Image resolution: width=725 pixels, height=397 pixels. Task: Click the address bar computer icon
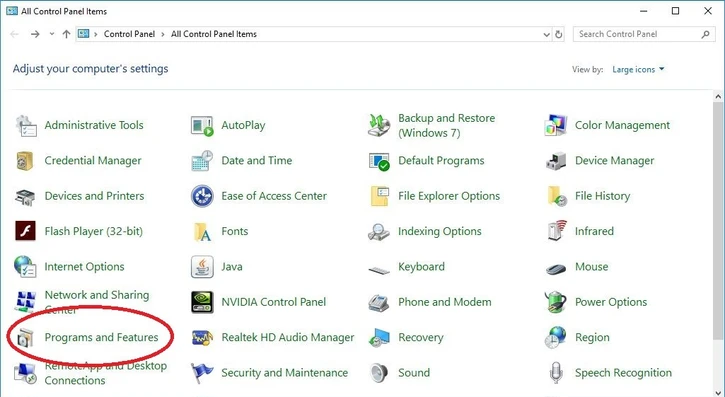(x=83, y=34)
